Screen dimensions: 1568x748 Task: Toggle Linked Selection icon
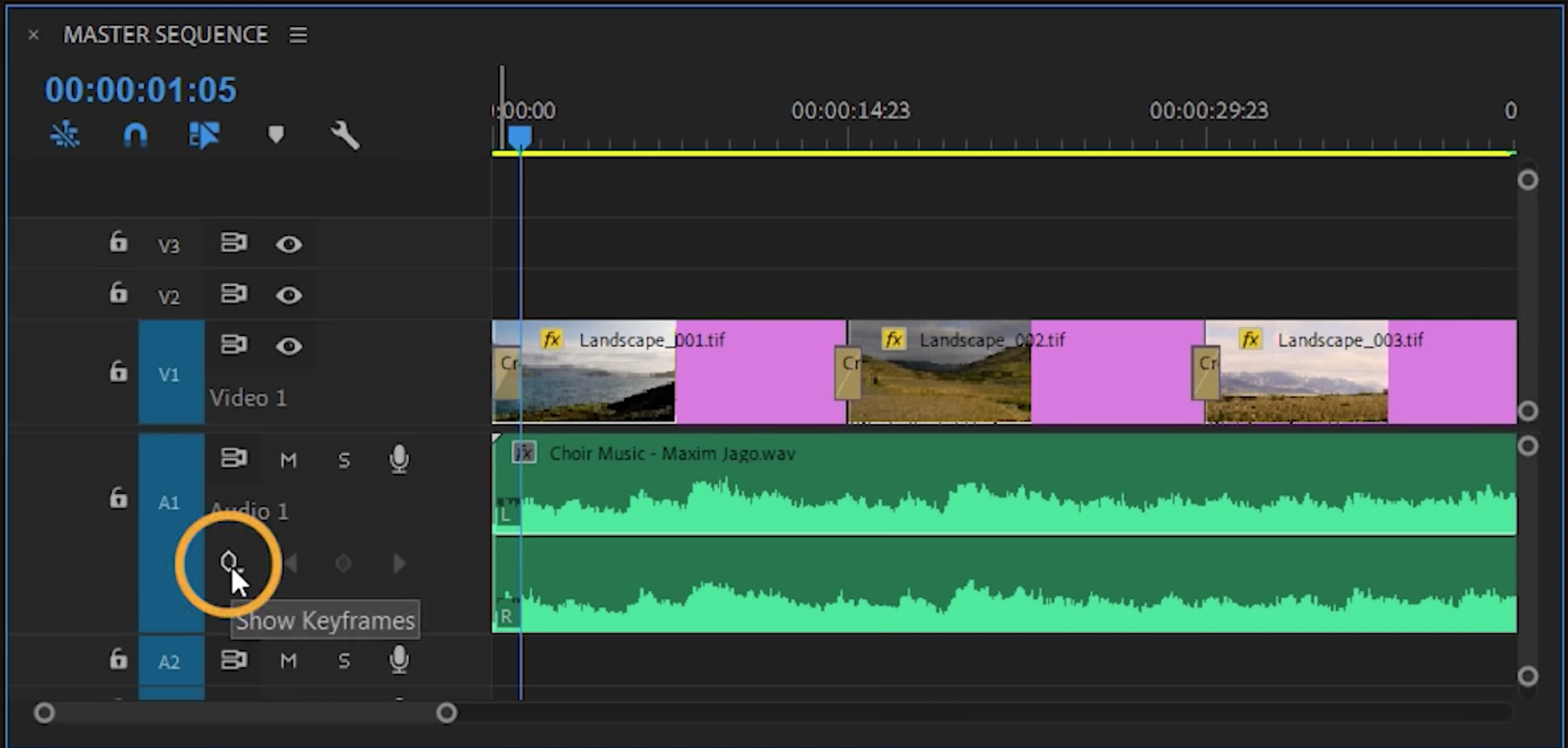[204, 135]
